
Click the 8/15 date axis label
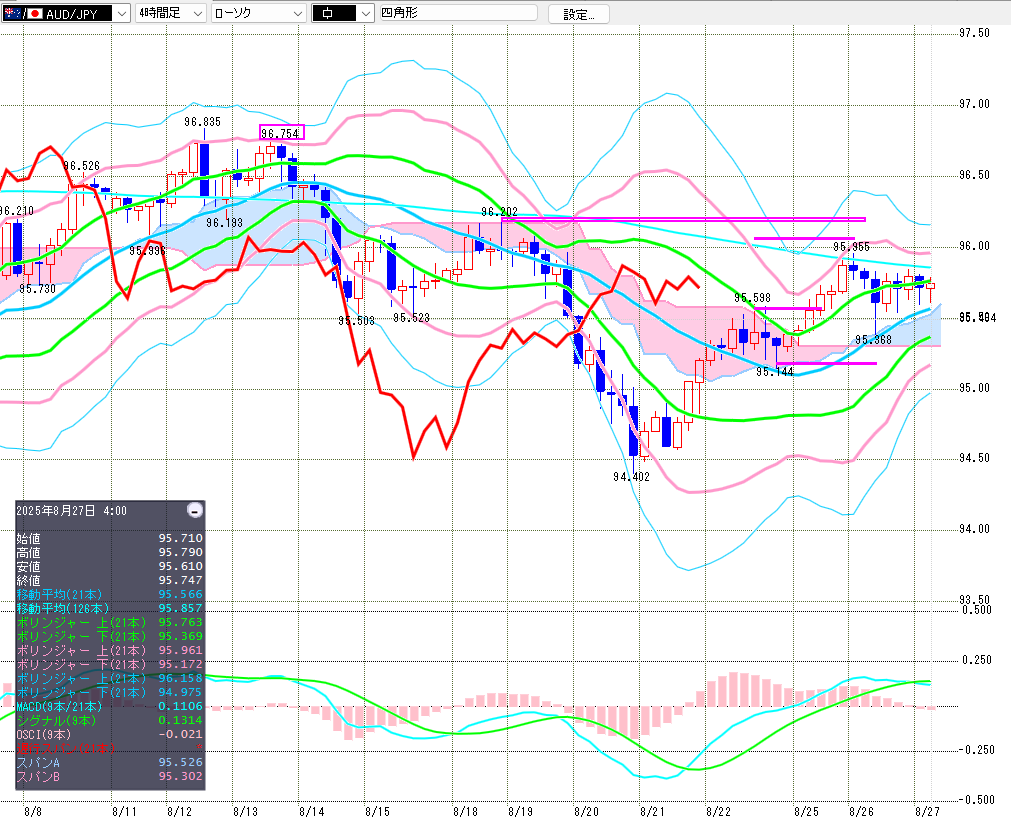377,811
